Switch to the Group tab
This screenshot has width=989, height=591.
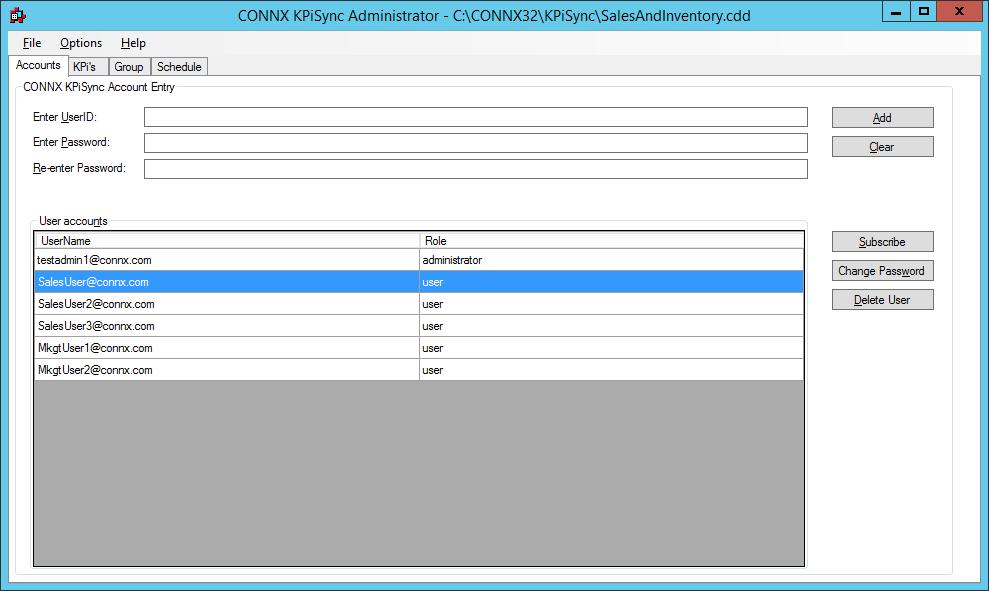(x=129, y=67)
